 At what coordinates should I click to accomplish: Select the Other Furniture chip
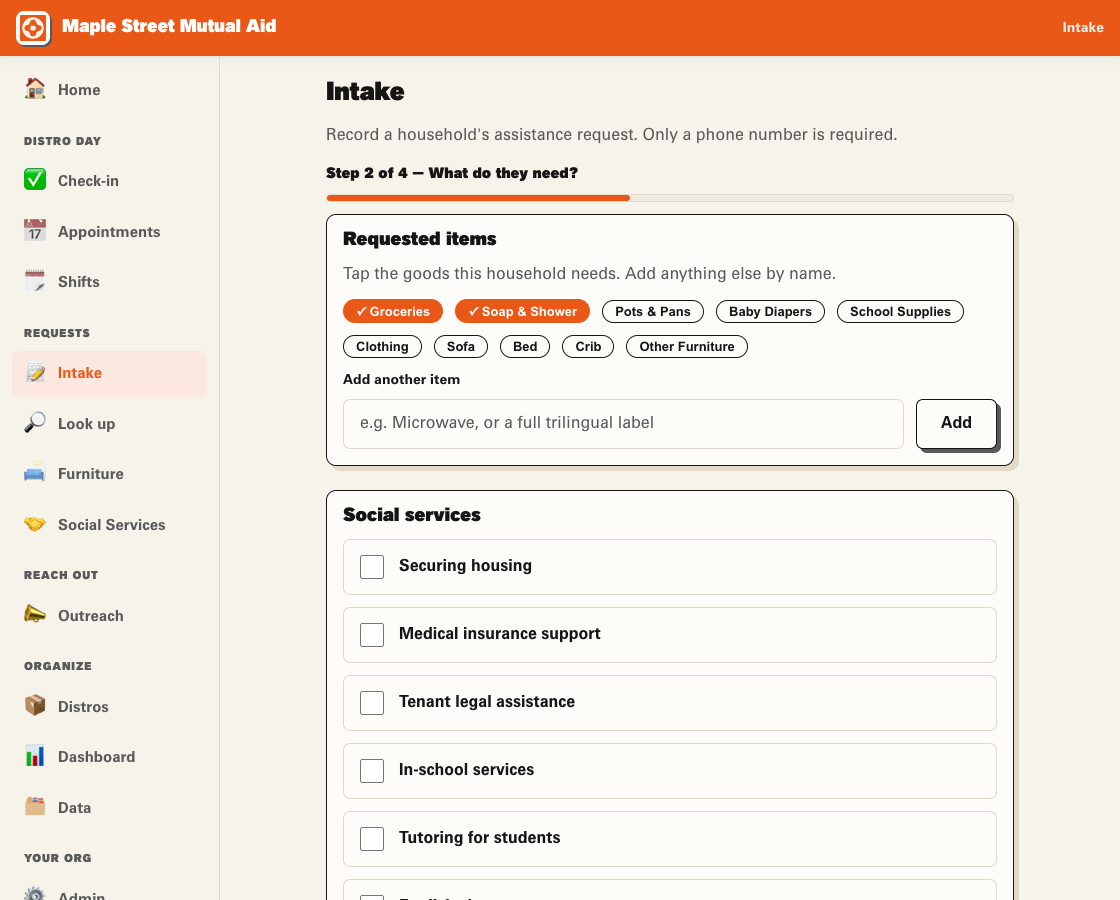pyautogui.click(x=686, y=346)
